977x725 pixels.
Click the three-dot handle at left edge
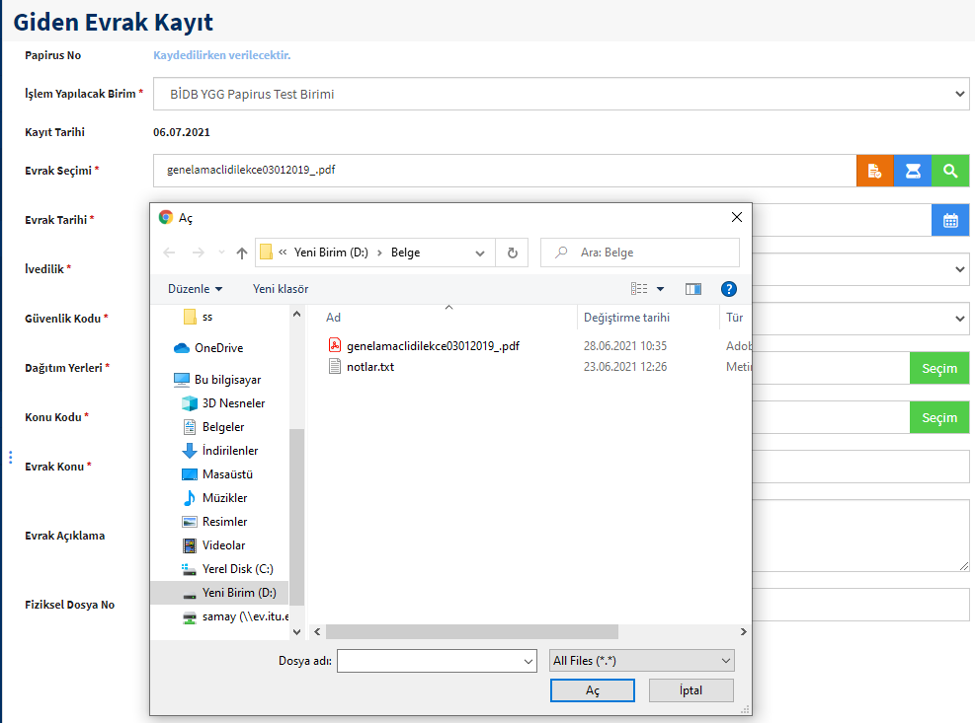point(11,458)
